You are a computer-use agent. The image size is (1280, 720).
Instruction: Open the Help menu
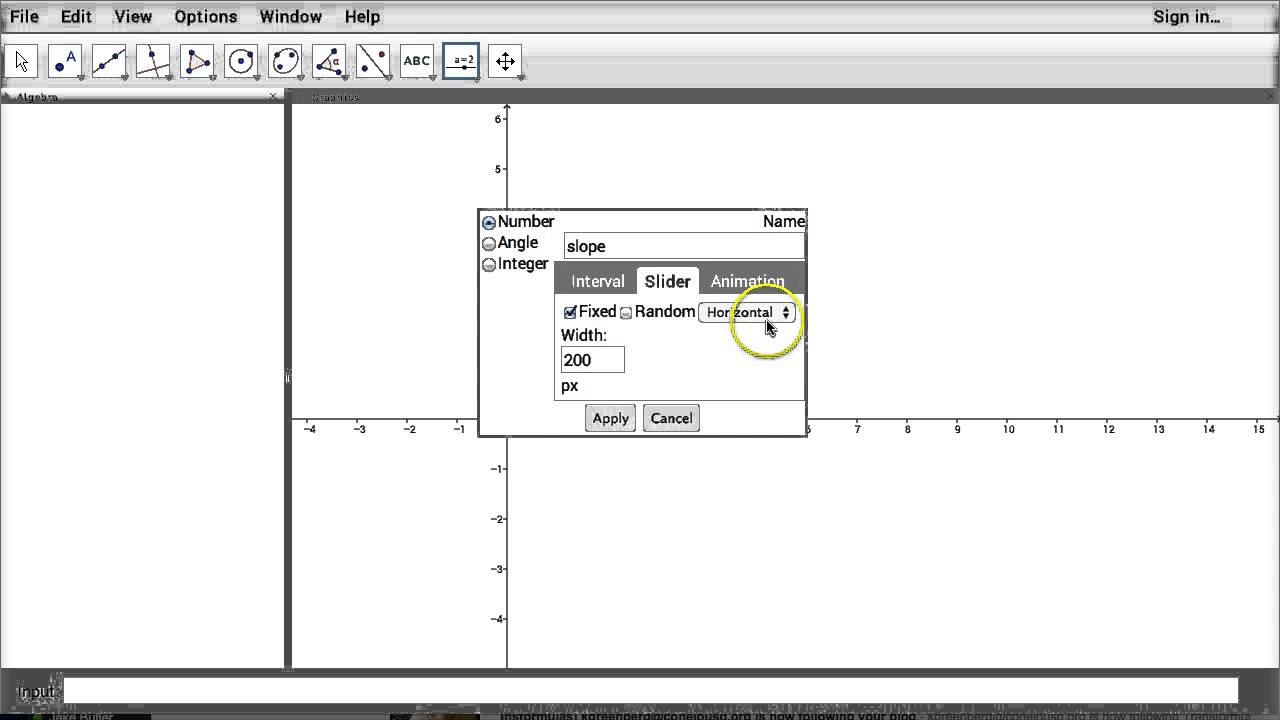coord(362,16)
